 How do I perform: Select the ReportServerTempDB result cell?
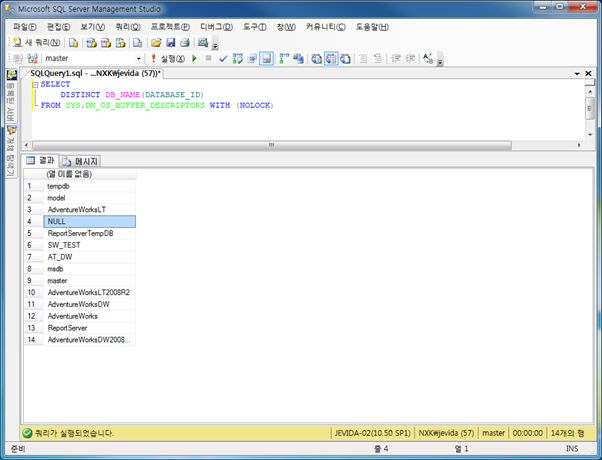(89, 233)
